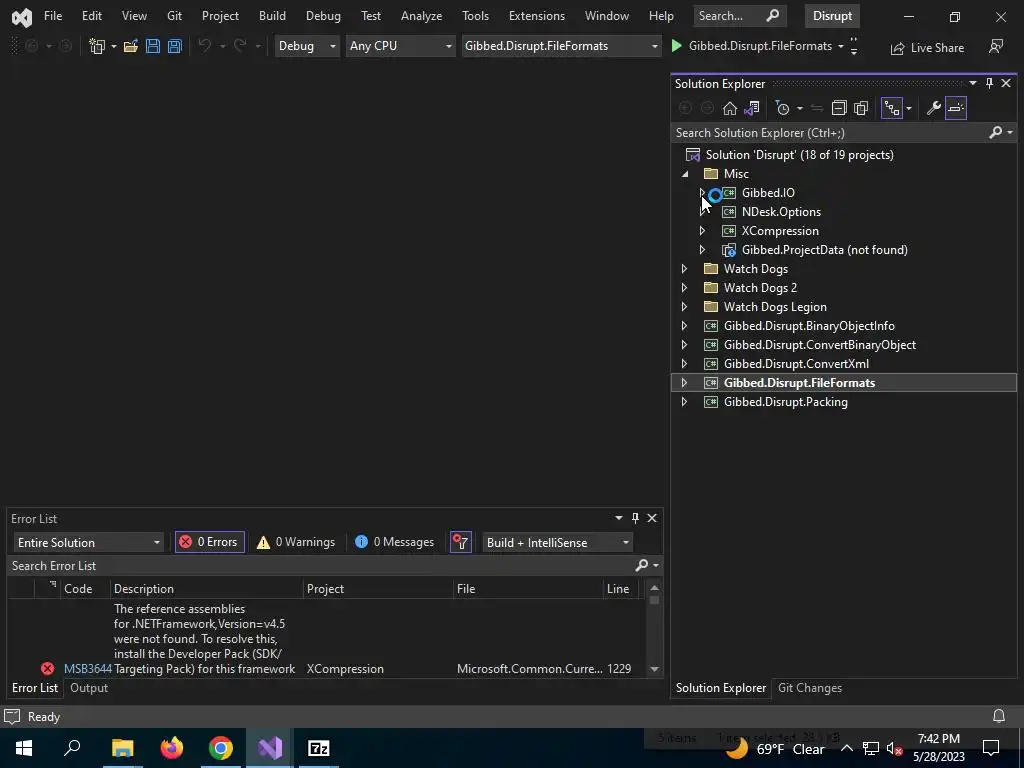Open the Git menu
The image size is (1024, 768).
[174, 16]
